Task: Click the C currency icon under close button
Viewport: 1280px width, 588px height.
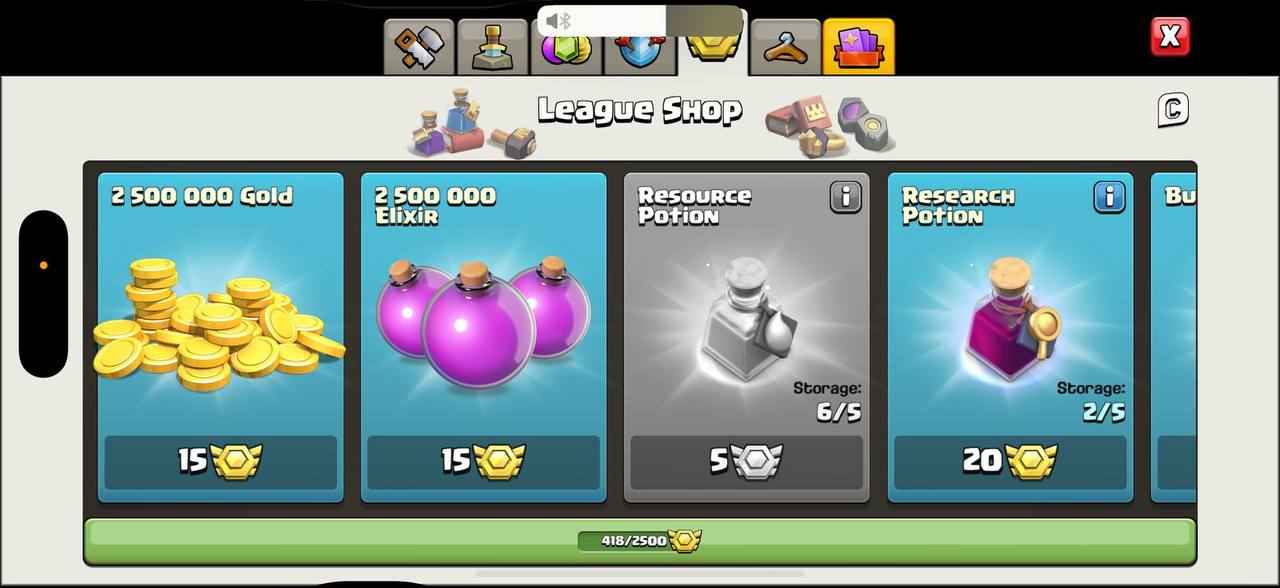Action: tap(1173, 109)
